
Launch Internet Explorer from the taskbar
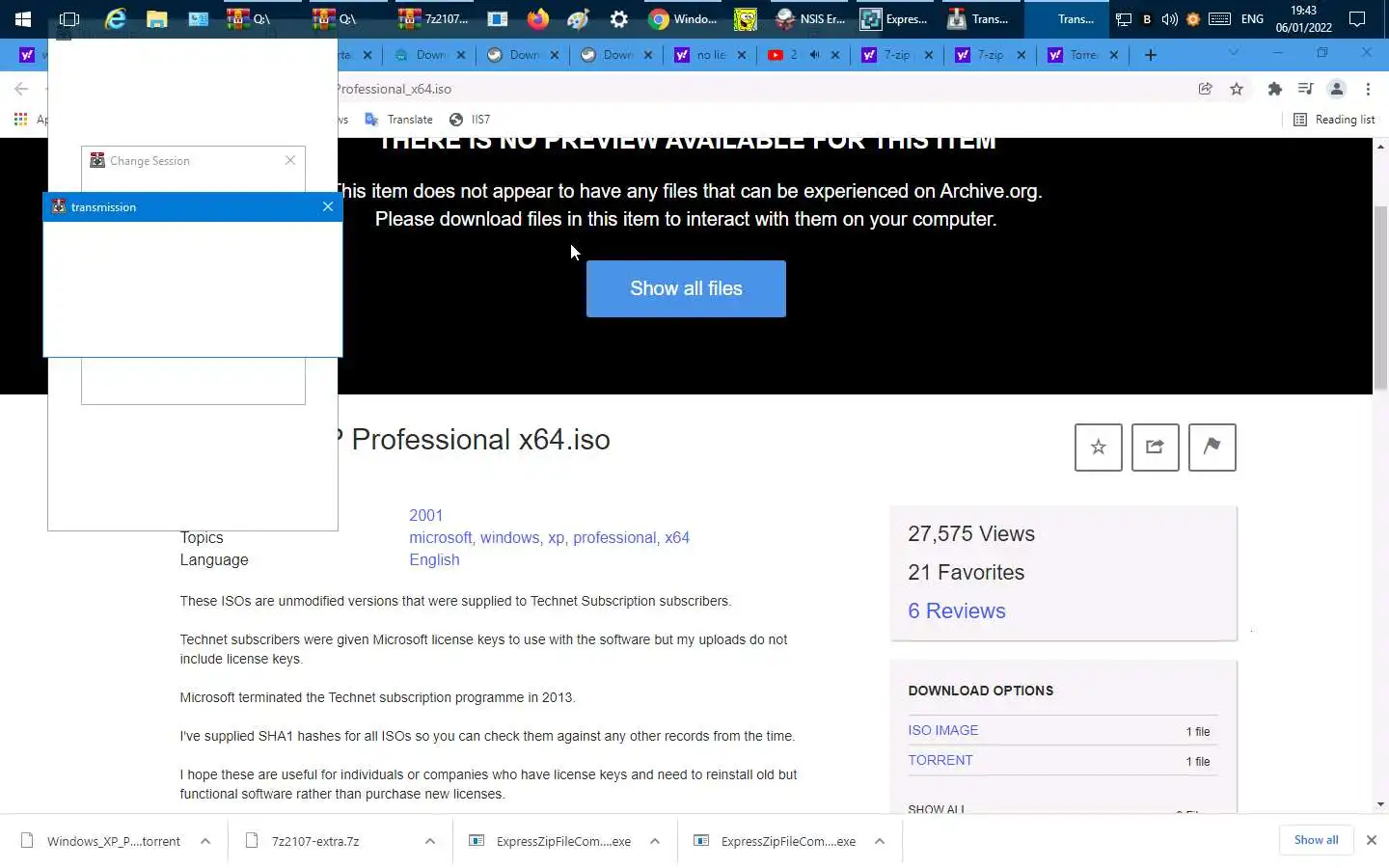[115, 18]
